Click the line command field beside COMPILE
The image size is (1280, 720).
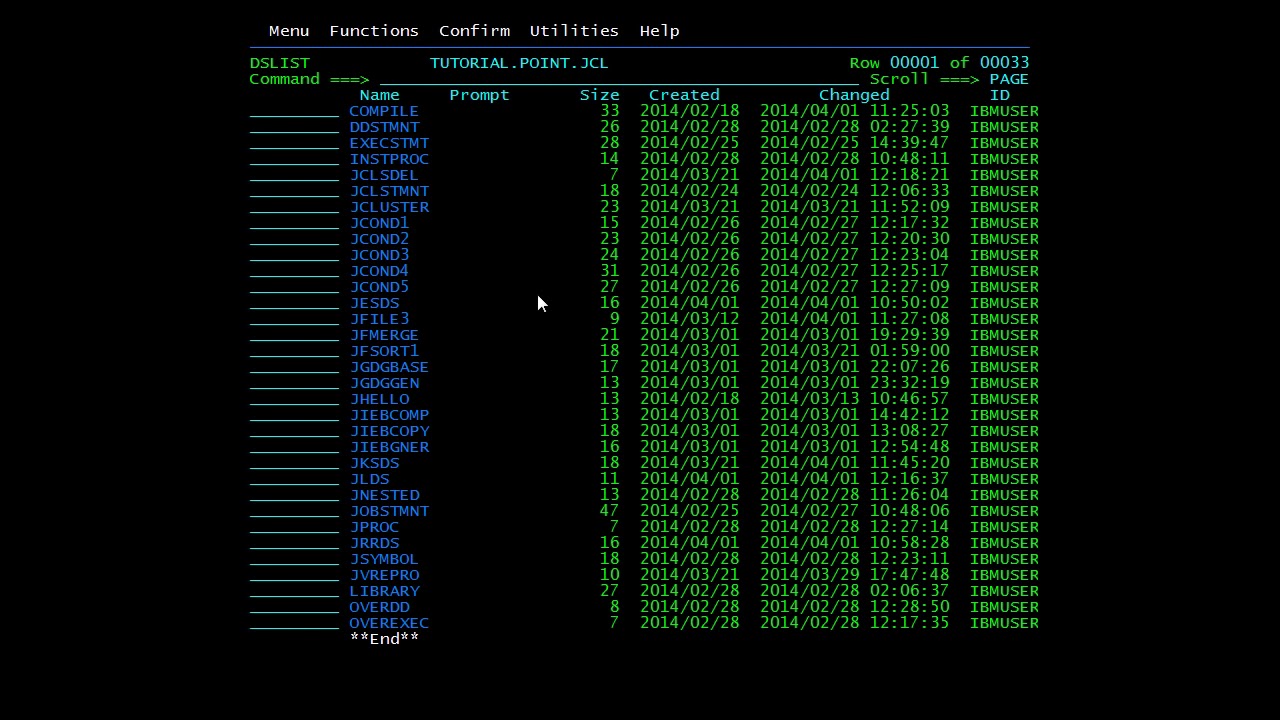[x=294, y=111]
